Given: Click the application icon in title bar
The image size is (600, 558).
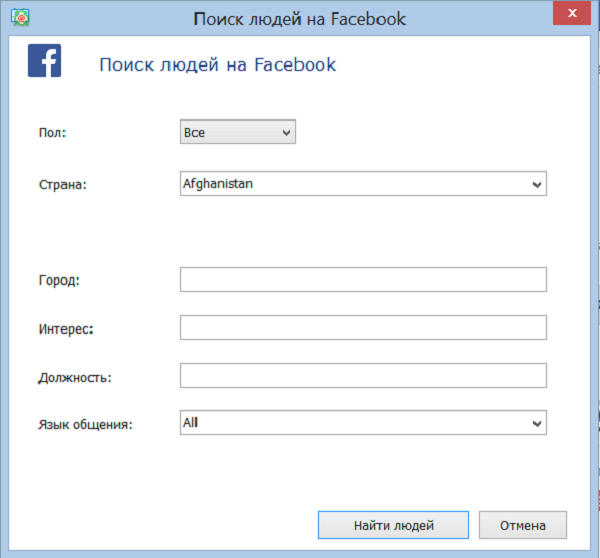Looking at the screenshot, I should coord(20,17).
